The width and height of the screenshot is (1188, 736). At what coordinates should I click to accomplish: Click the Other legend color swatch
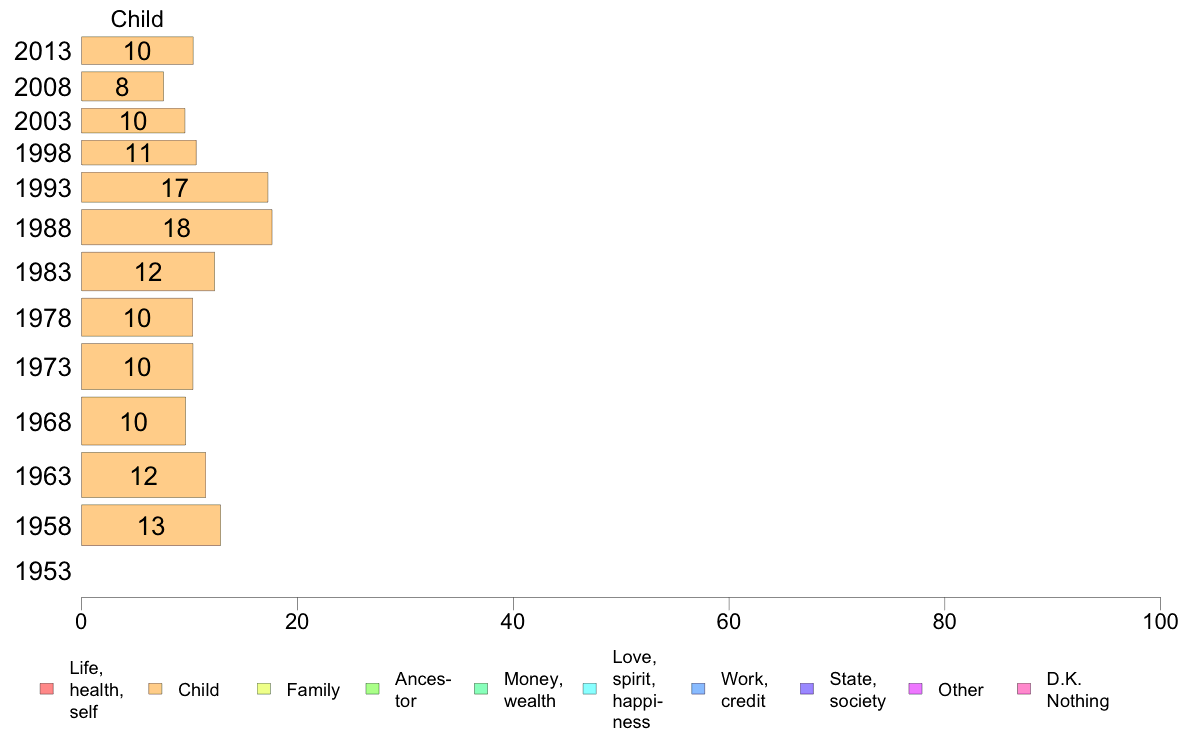click(x=915, y=689)
